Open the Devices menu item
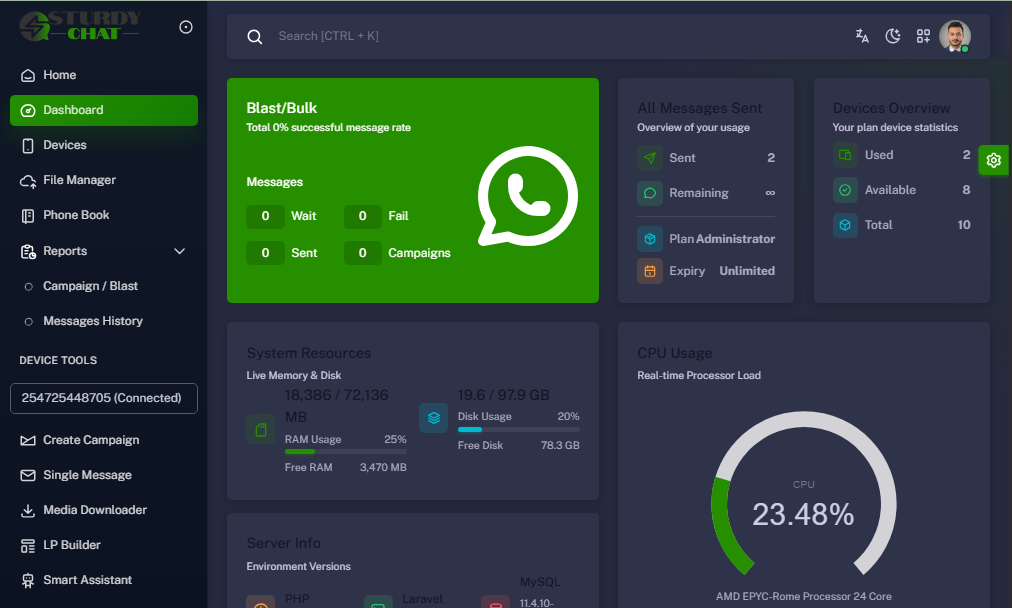 click(64, 145)
